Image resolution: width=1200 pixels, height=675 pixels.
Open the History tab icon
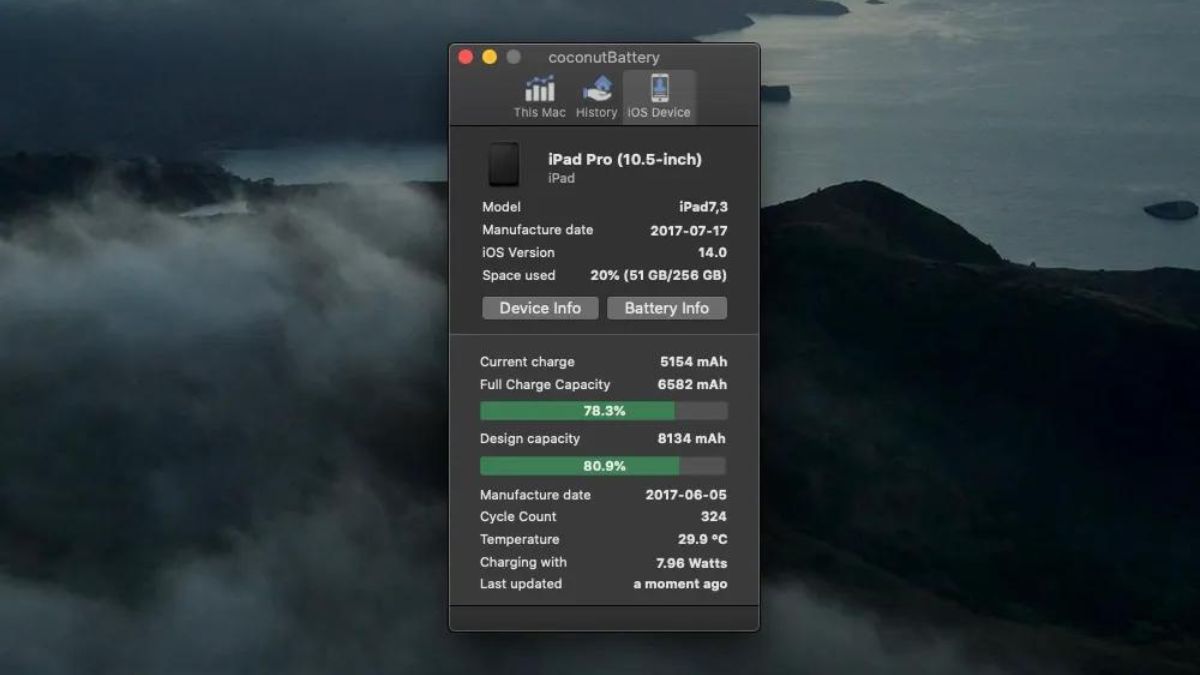[597, 89]
